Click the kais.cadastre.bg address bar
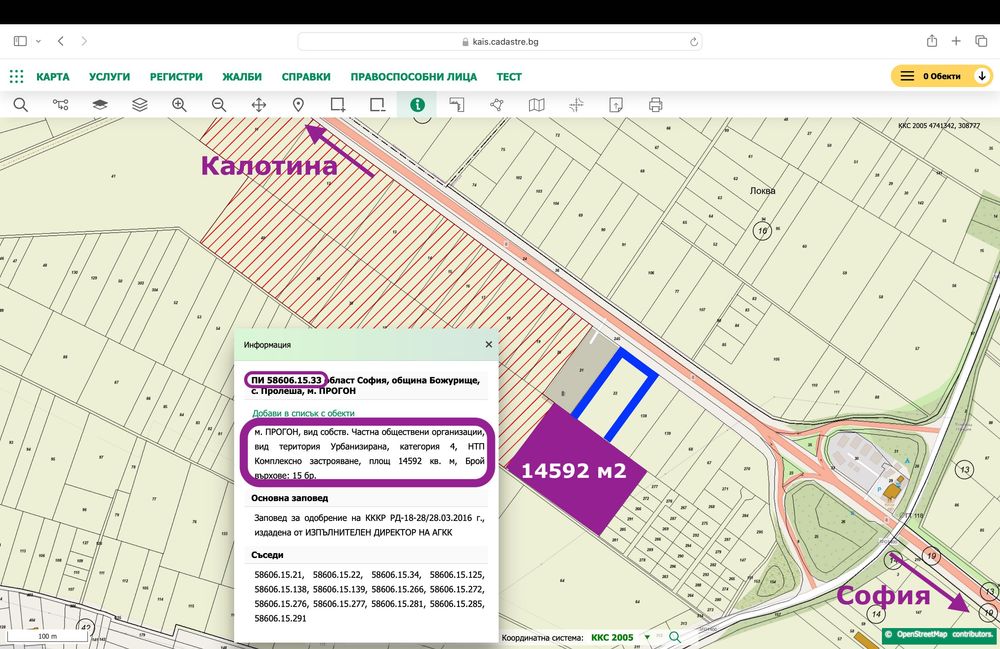Viewport: 1000px width, 649px height. [500, 42]
